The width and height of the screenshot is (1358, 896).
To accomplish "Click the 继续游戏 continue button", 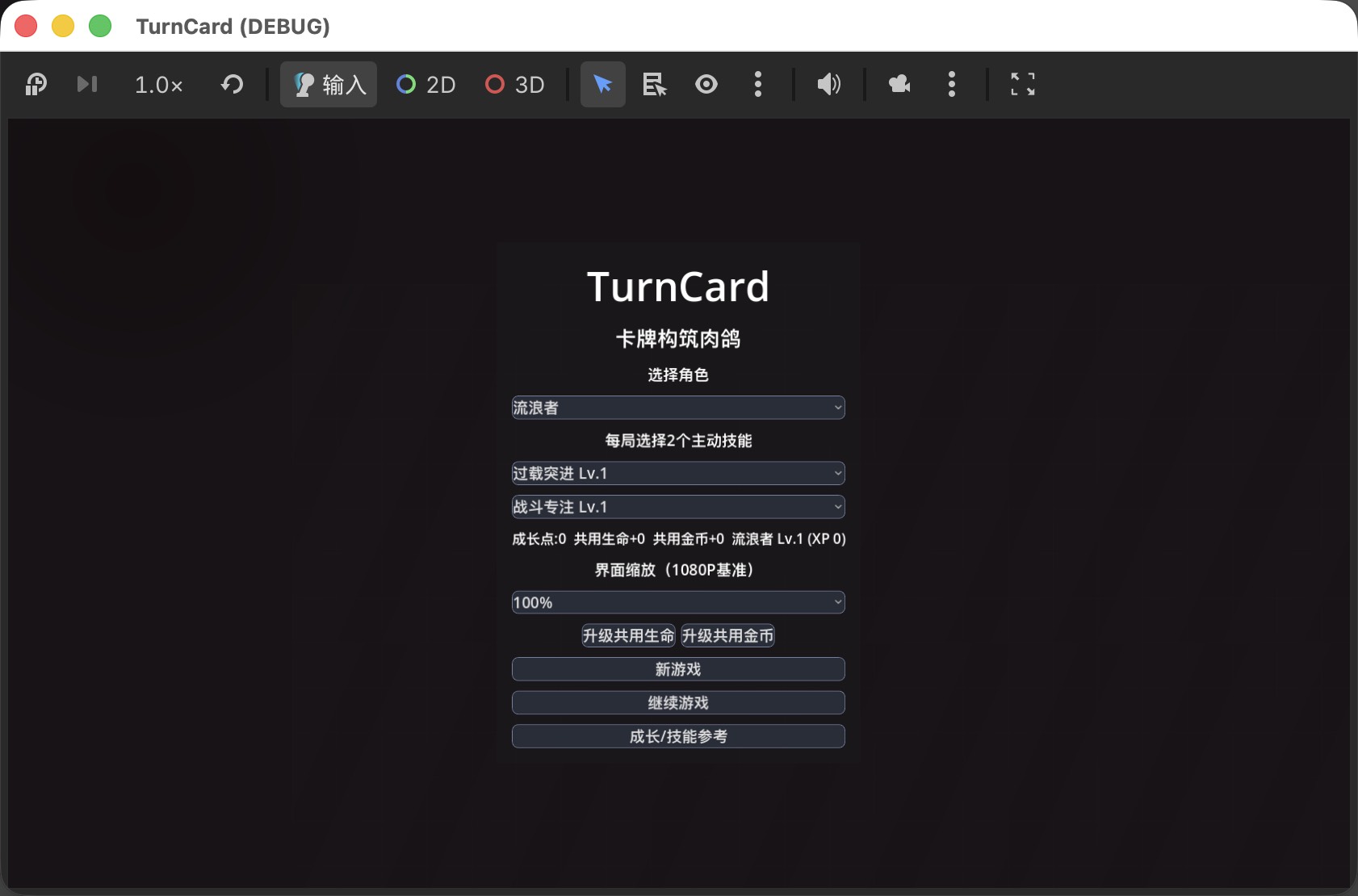I will point(678,703).
